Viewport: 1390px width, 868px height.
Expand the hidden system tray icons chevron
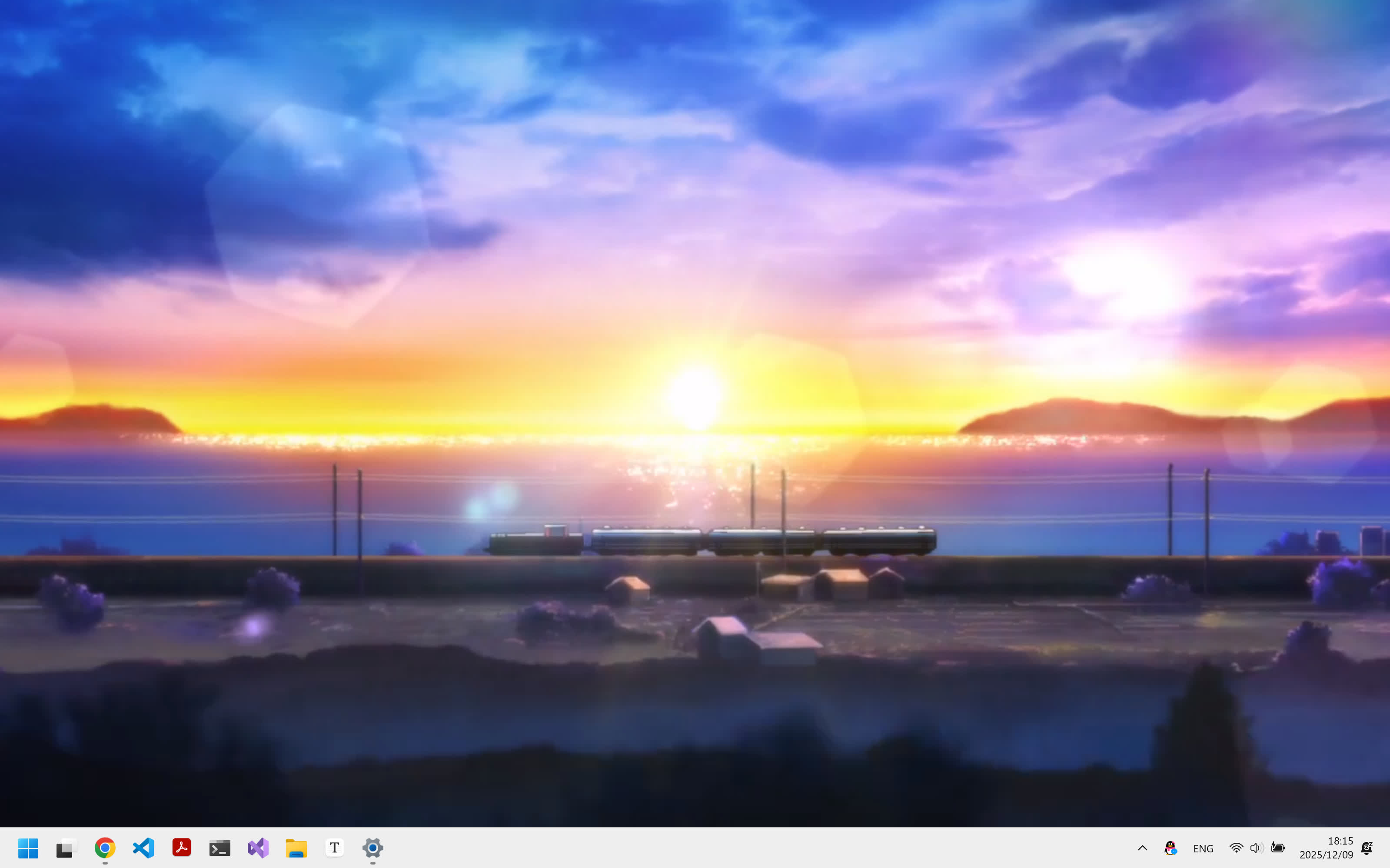pyautogui.click(x=1142, y=848)
